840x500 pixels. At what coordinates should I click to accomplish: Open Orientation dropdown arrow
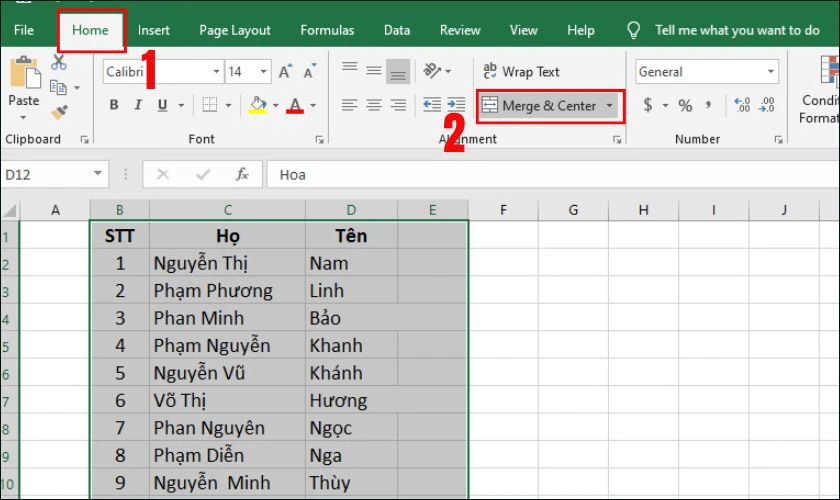(448, 71)
